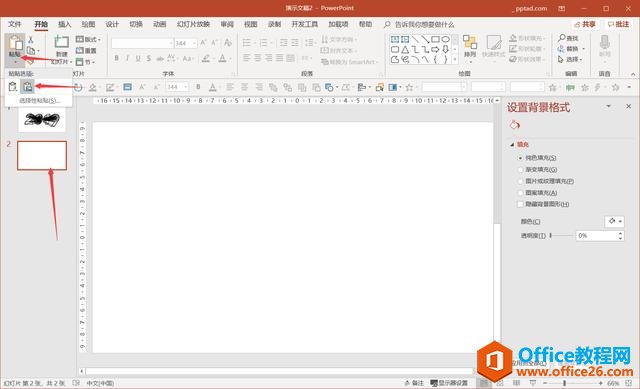Open the font color A dropdown in the ribbon
Image resolution: width=640 pixels, height=389 pixels.
point(231,59)
